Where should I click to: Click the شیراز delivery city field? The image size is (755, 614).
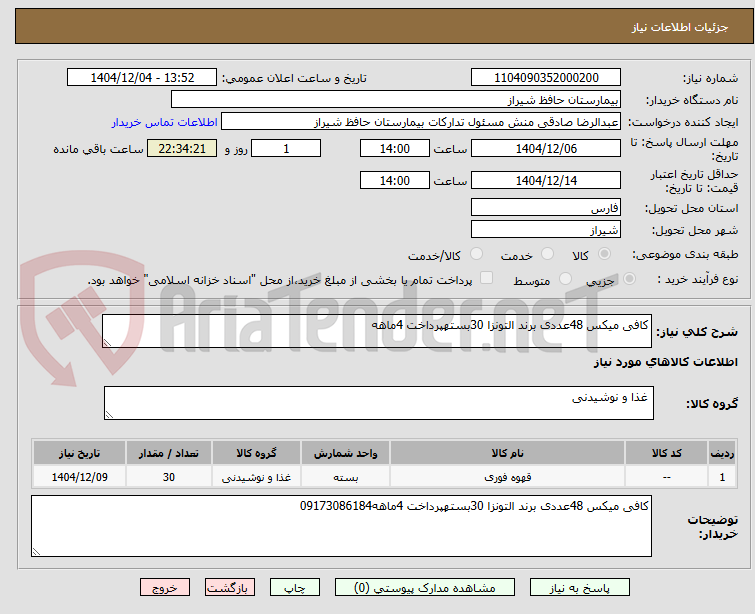[546, 230]
